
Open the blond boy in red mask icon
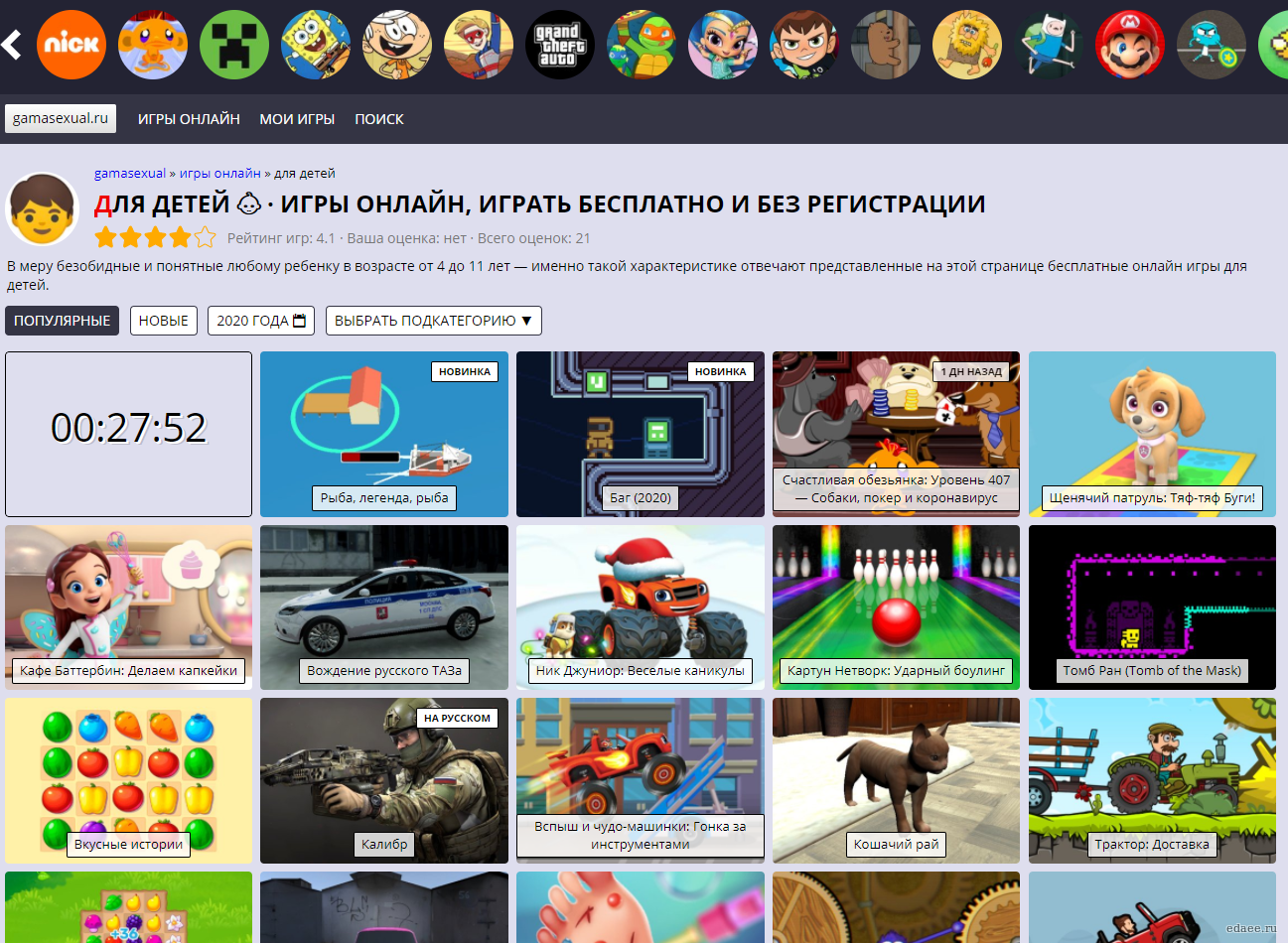point(479,45)
